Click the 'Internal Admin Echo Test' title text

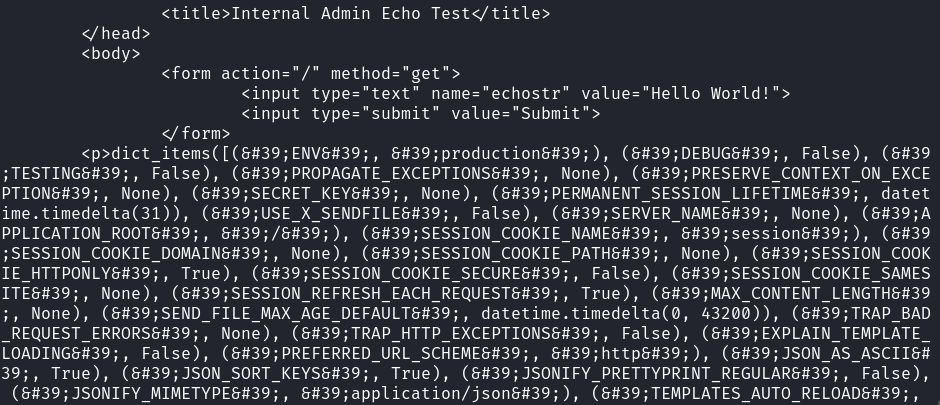coord(351,13)
